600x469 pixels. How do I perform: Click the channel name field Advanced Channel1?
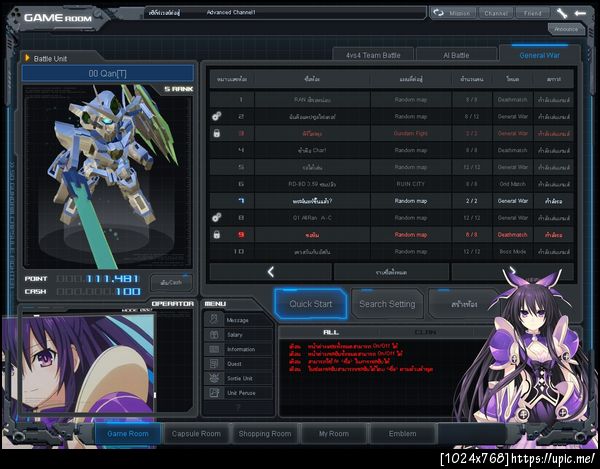coord(231,13)
